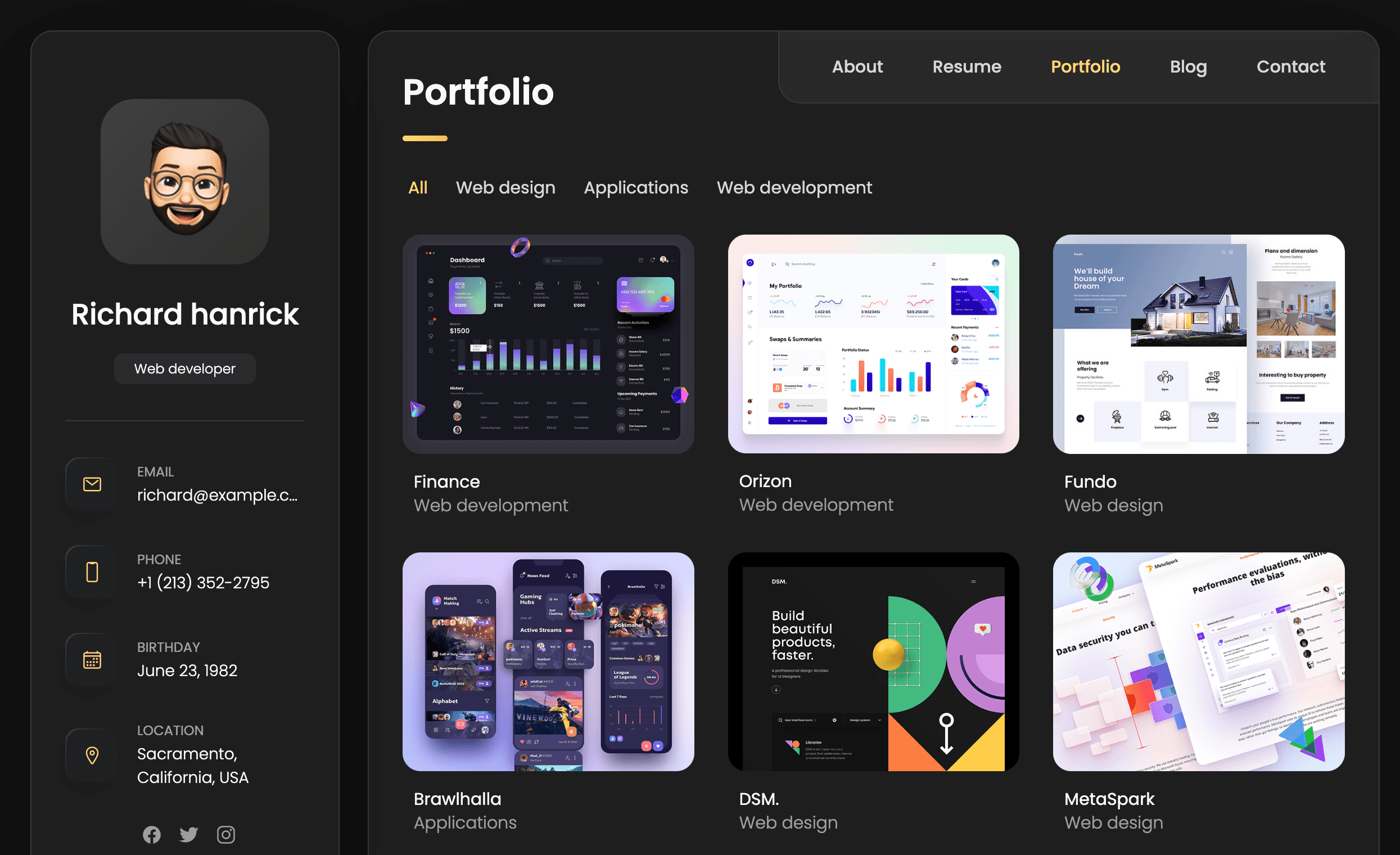
Task: Click the birthday calendar icon
Action: pyautogui.click(x=91, y=659)
